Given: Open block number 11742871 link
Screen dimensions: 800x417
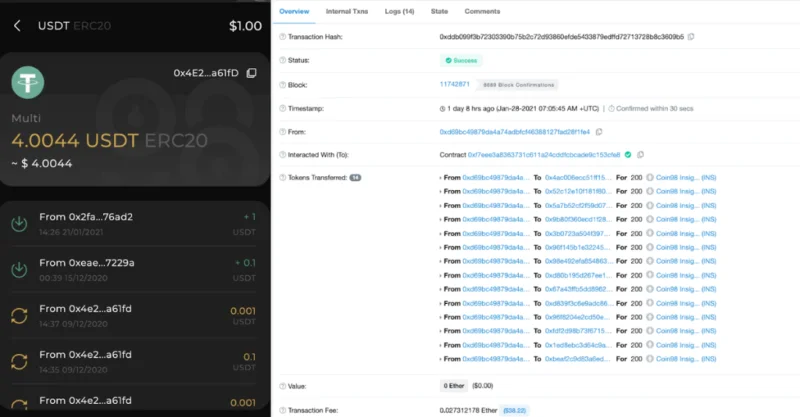Looking at the screenshot, I should [455, 84].
